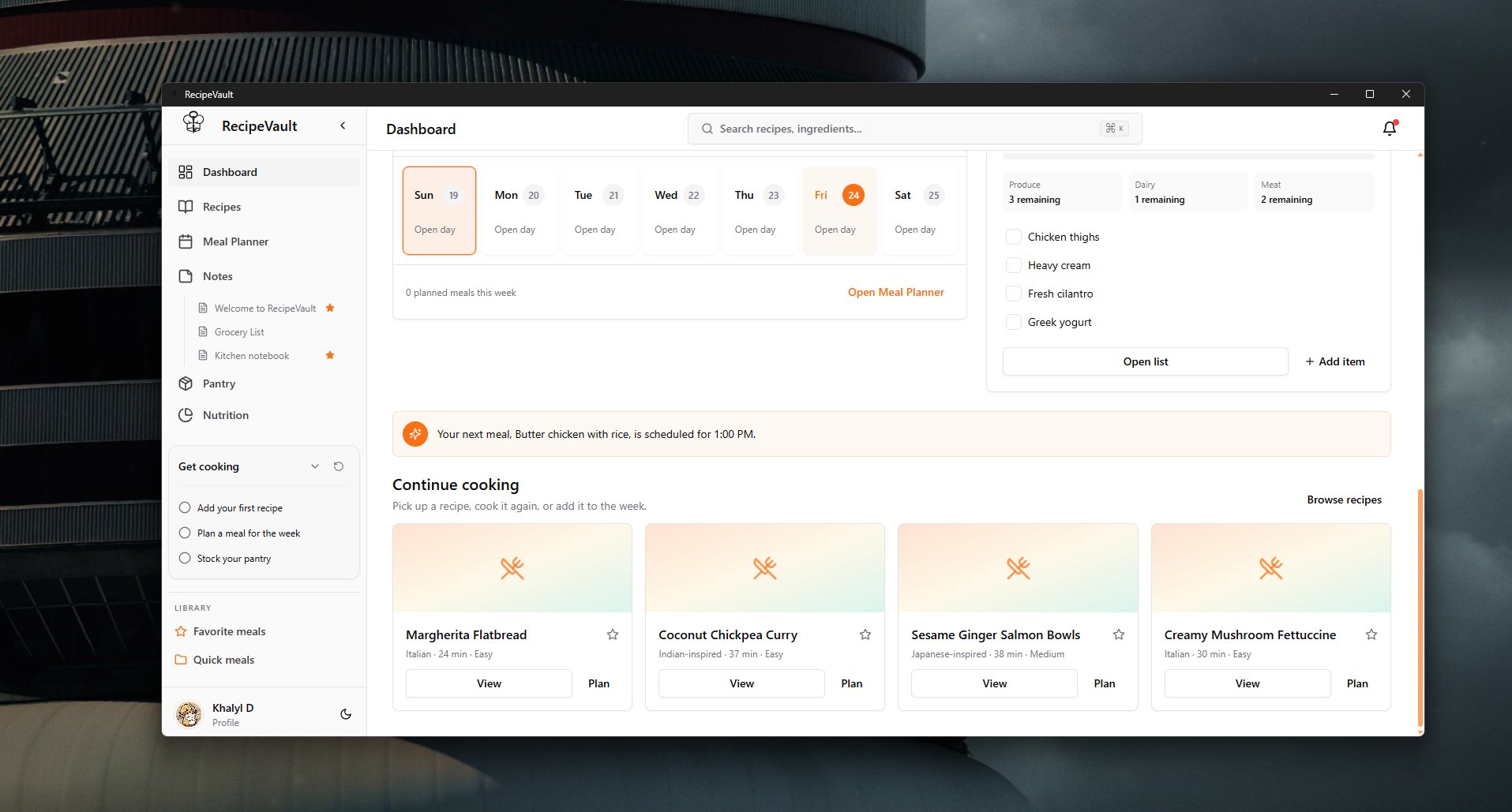The height and width of the screenshot is (812, 1512).
Task: Open the Kitchen notebook note
Action: point(252,356)
